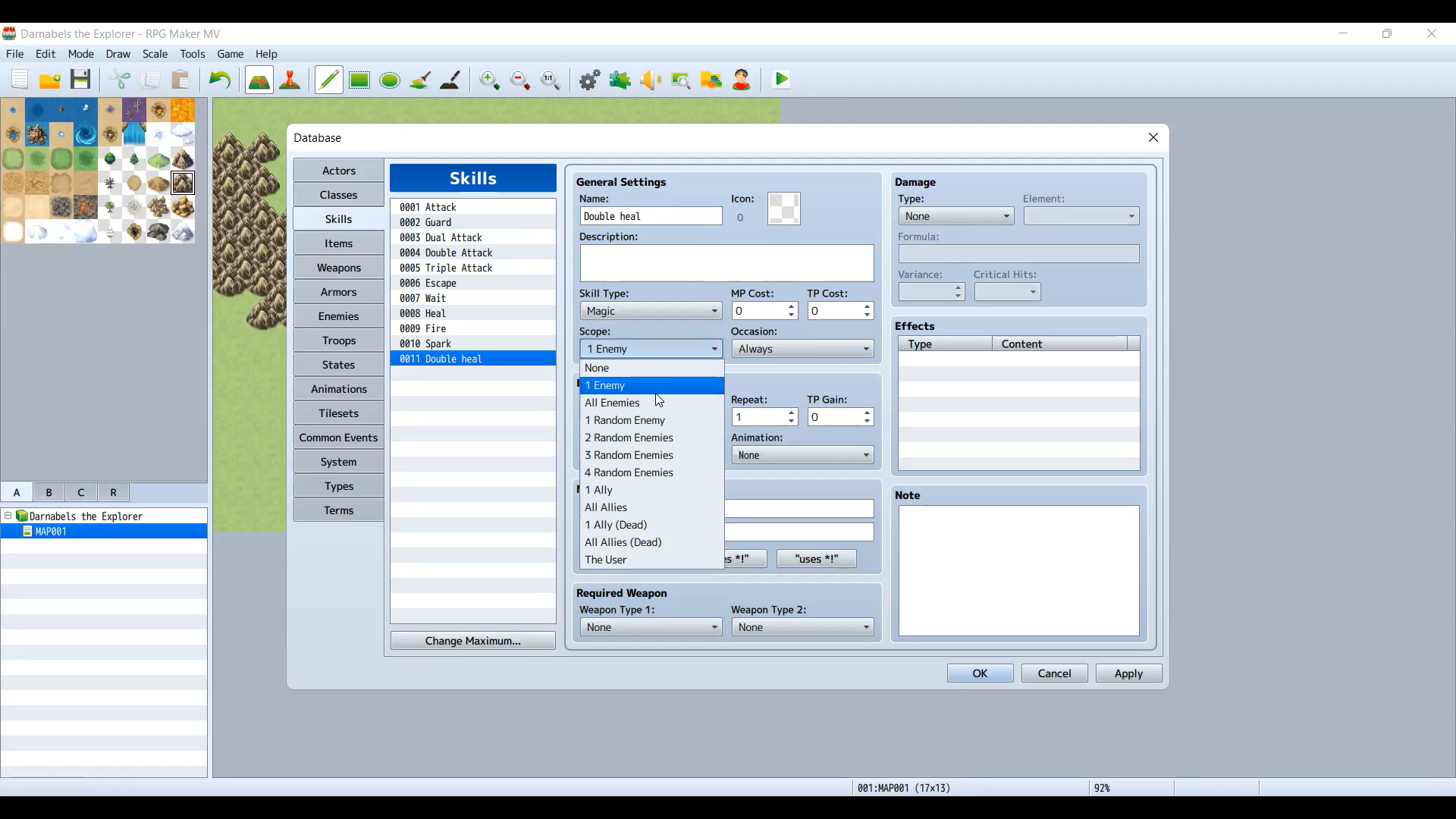
Task: Select the Shadow Pen tool
Action: click(450, 80)
